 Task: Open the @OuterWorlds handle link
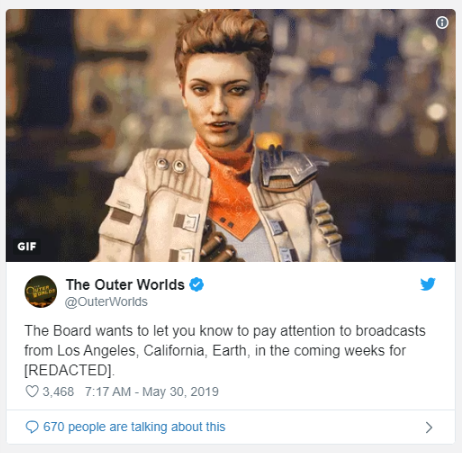106,302
